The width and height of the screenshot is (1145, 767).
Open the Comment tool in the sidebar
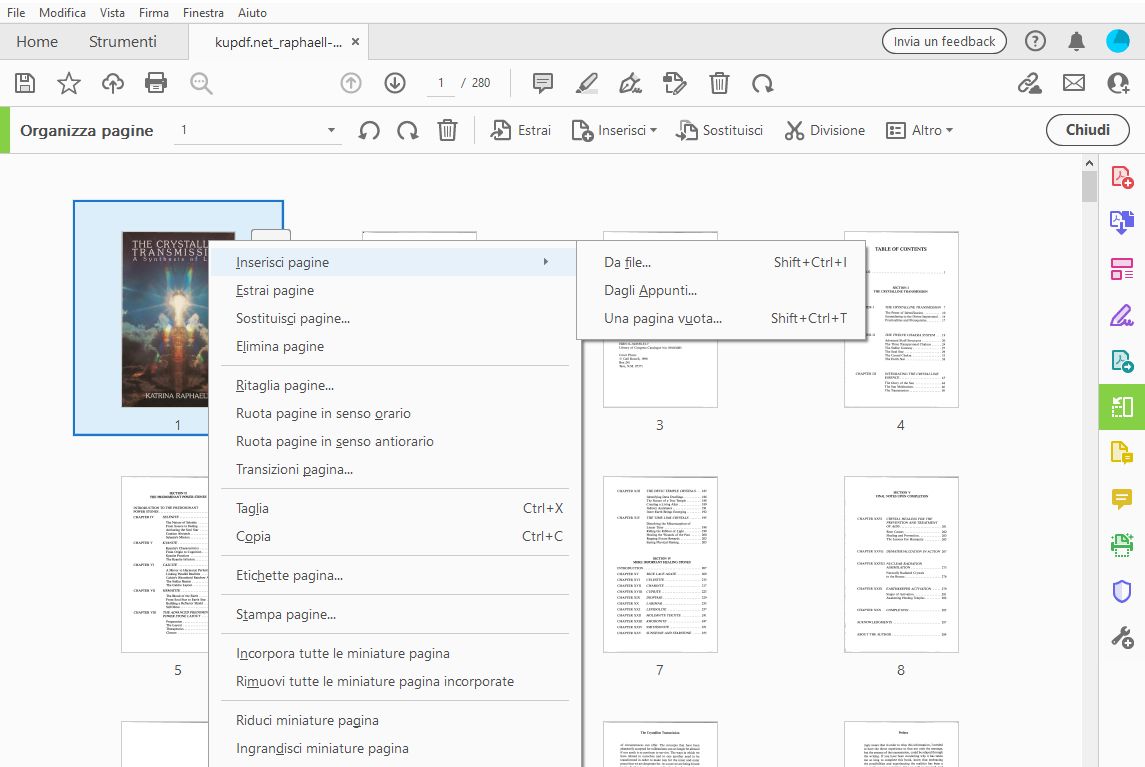(1121, 495)
